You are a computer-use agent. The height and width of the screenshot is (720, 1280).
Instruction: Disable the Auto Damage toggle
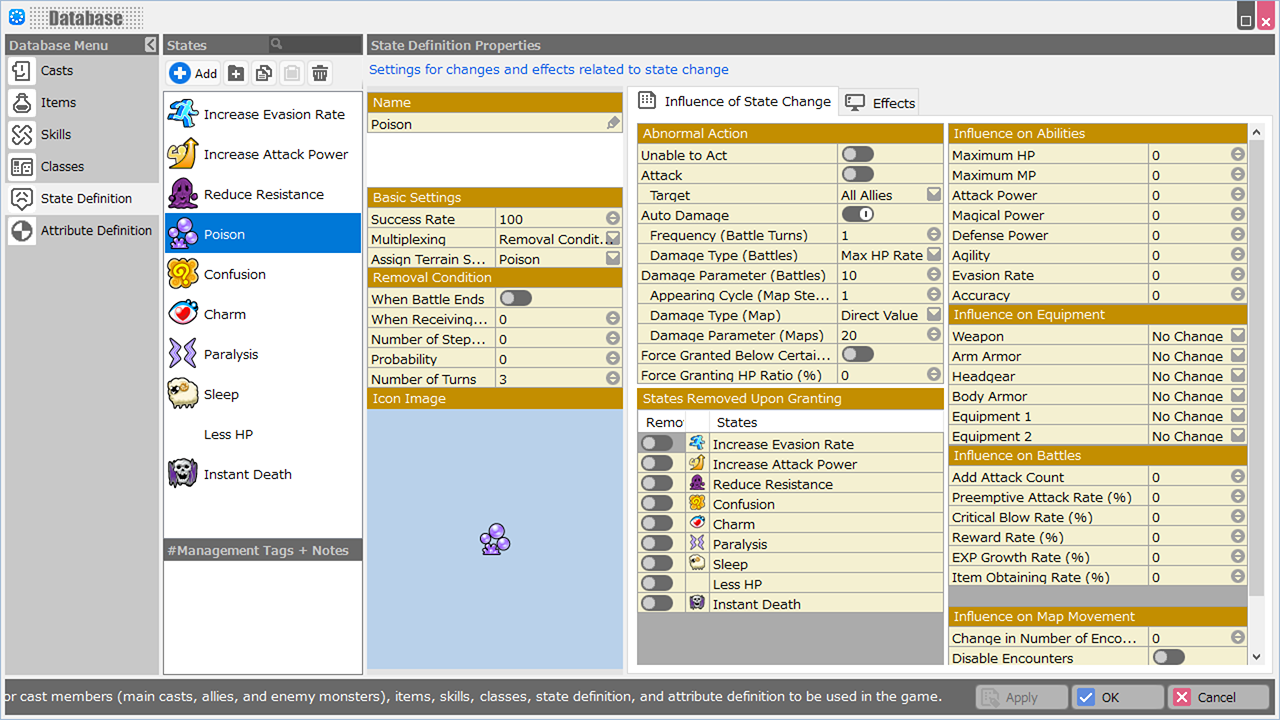tap(857, 214)
